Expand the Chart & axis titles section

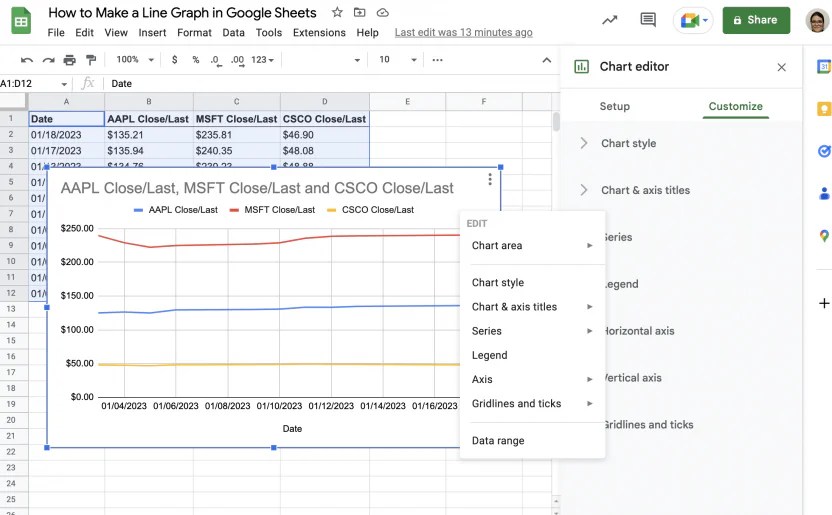[645, 190]
